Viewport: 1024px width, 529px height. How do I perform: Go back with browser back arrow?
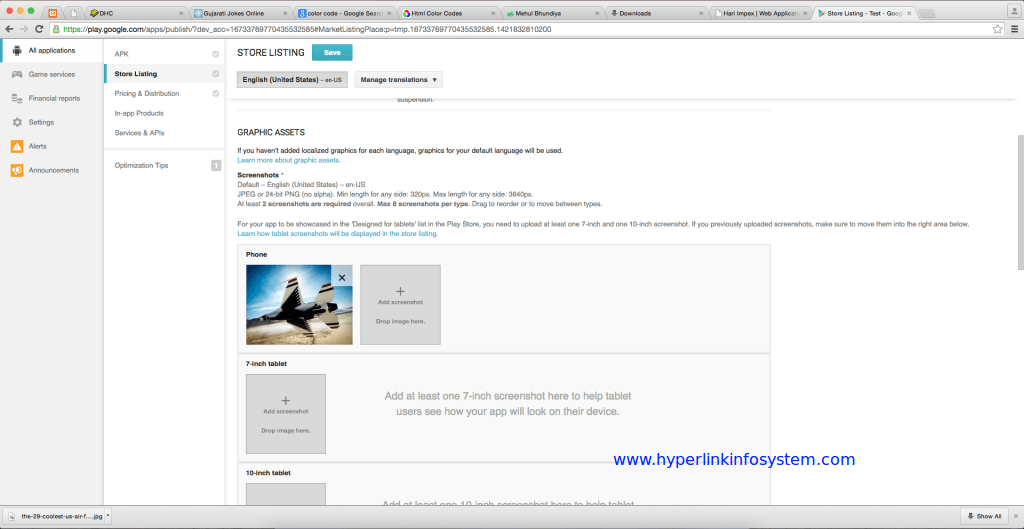point(9,29)
